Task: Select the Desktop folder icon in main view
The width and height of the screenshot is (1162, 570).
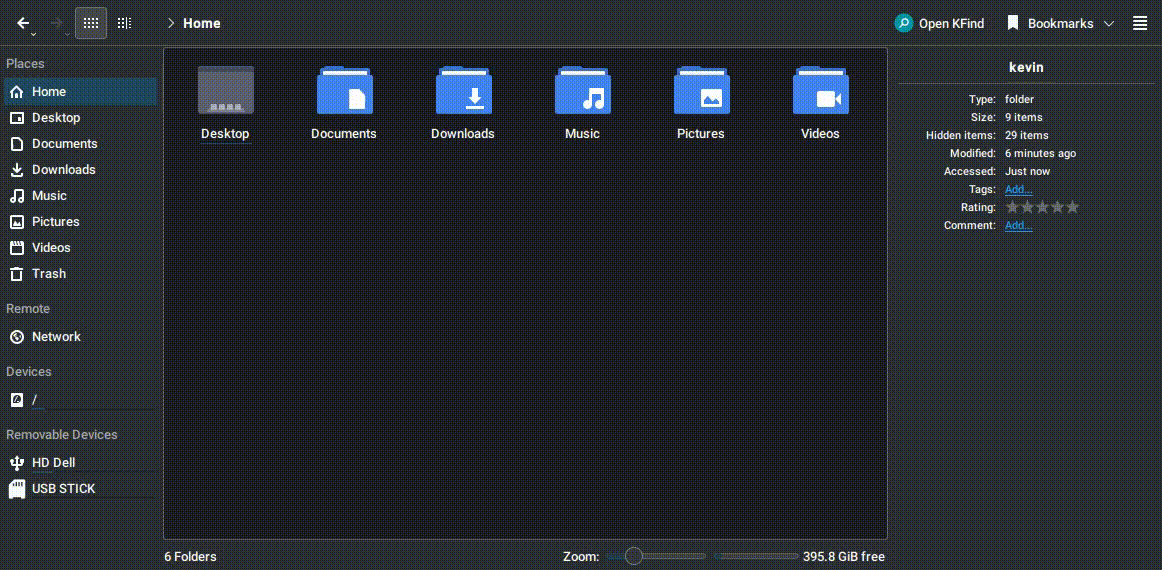Action: pos(225,90)
